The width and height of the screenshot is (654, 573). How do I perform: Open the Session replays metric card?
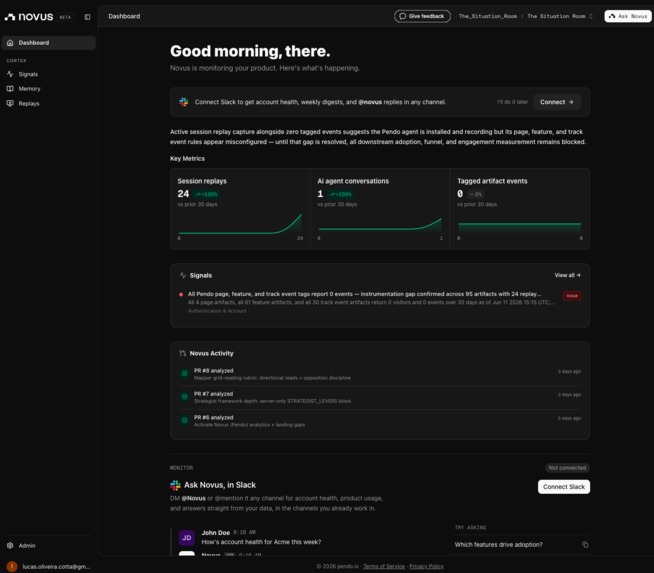point(240,209)
